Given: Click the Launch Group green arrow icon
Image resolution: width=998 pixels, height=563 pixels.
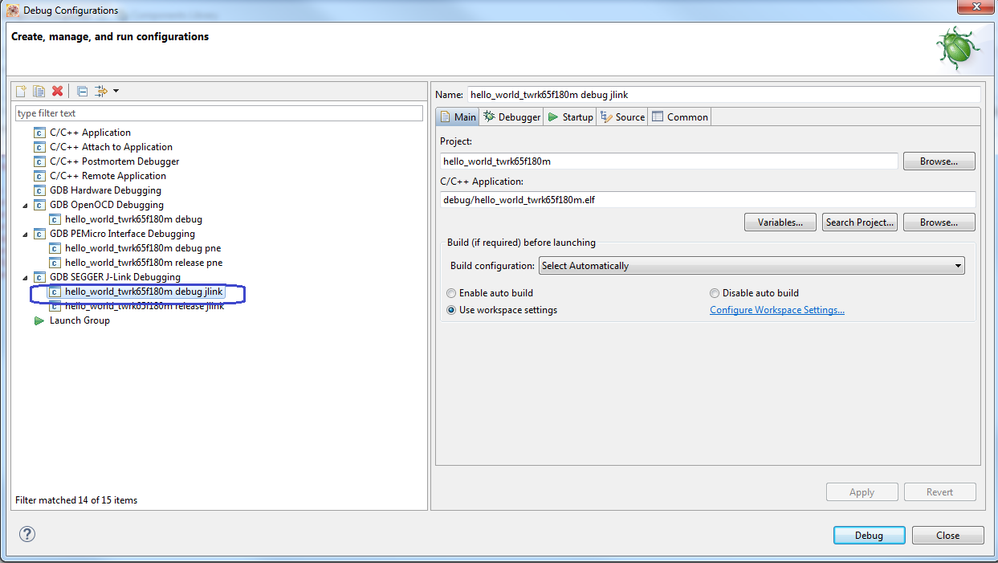Looking at the screenshot, I should [39, 321].
